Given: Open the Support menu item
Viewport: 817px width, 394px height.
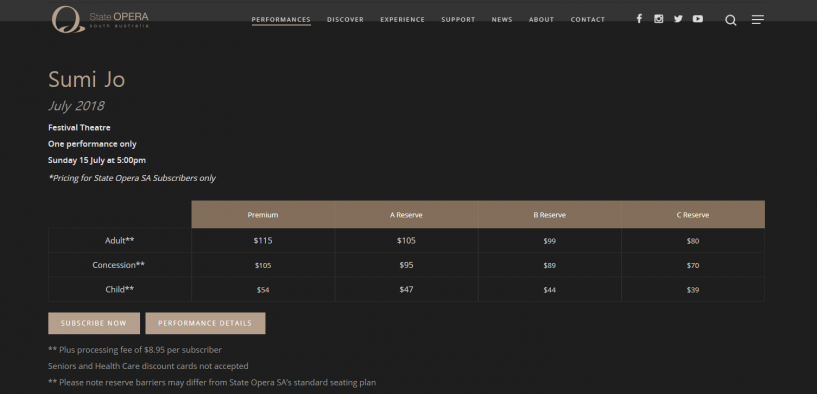Looking at the screenshot, I should tap(458, 20).
